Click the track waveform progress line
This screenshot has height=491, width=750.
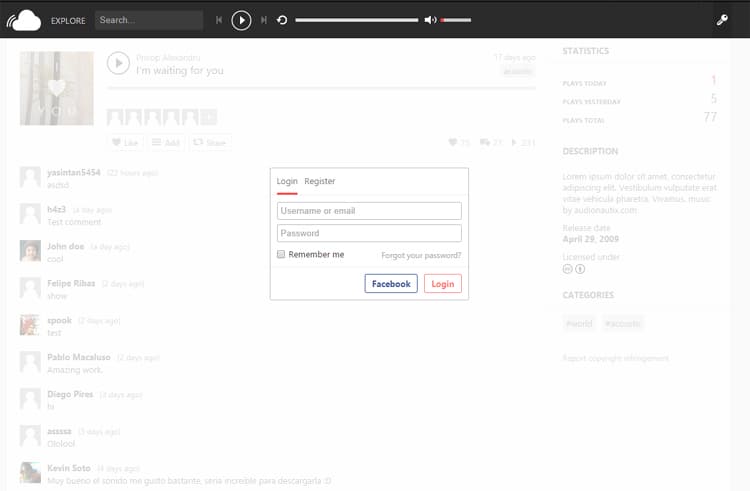tap(321, 88)
